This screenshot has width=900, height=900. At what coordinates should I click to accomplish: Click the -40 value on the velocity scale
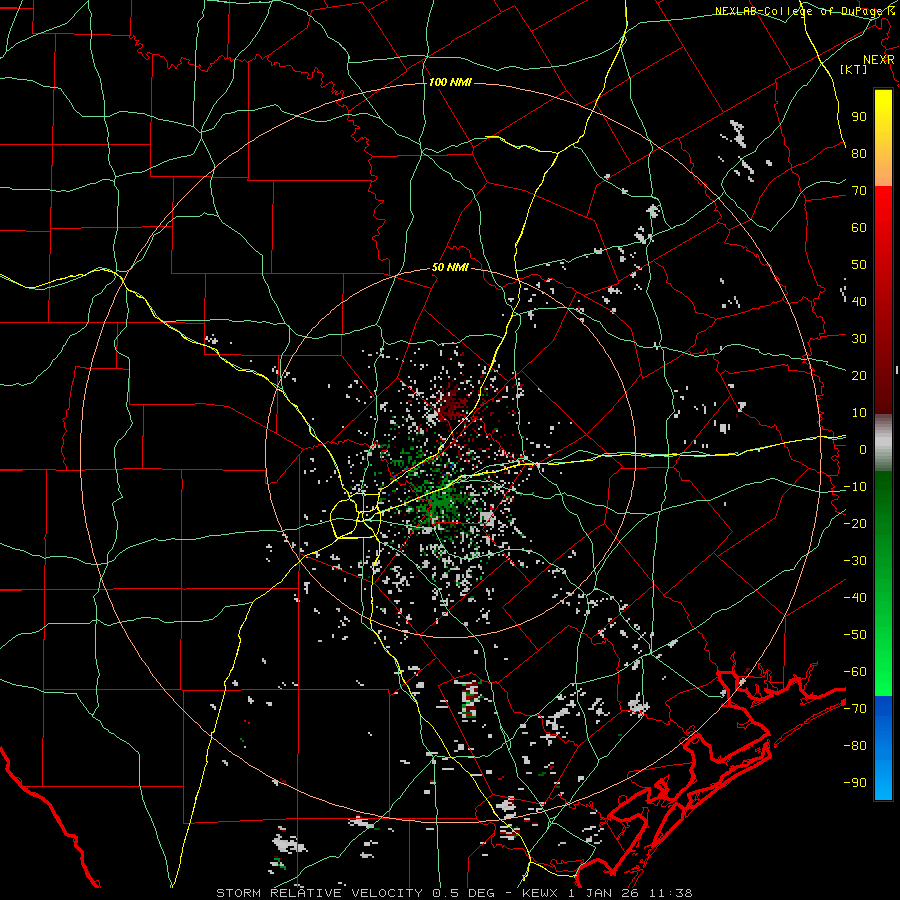tap(855, 598)
